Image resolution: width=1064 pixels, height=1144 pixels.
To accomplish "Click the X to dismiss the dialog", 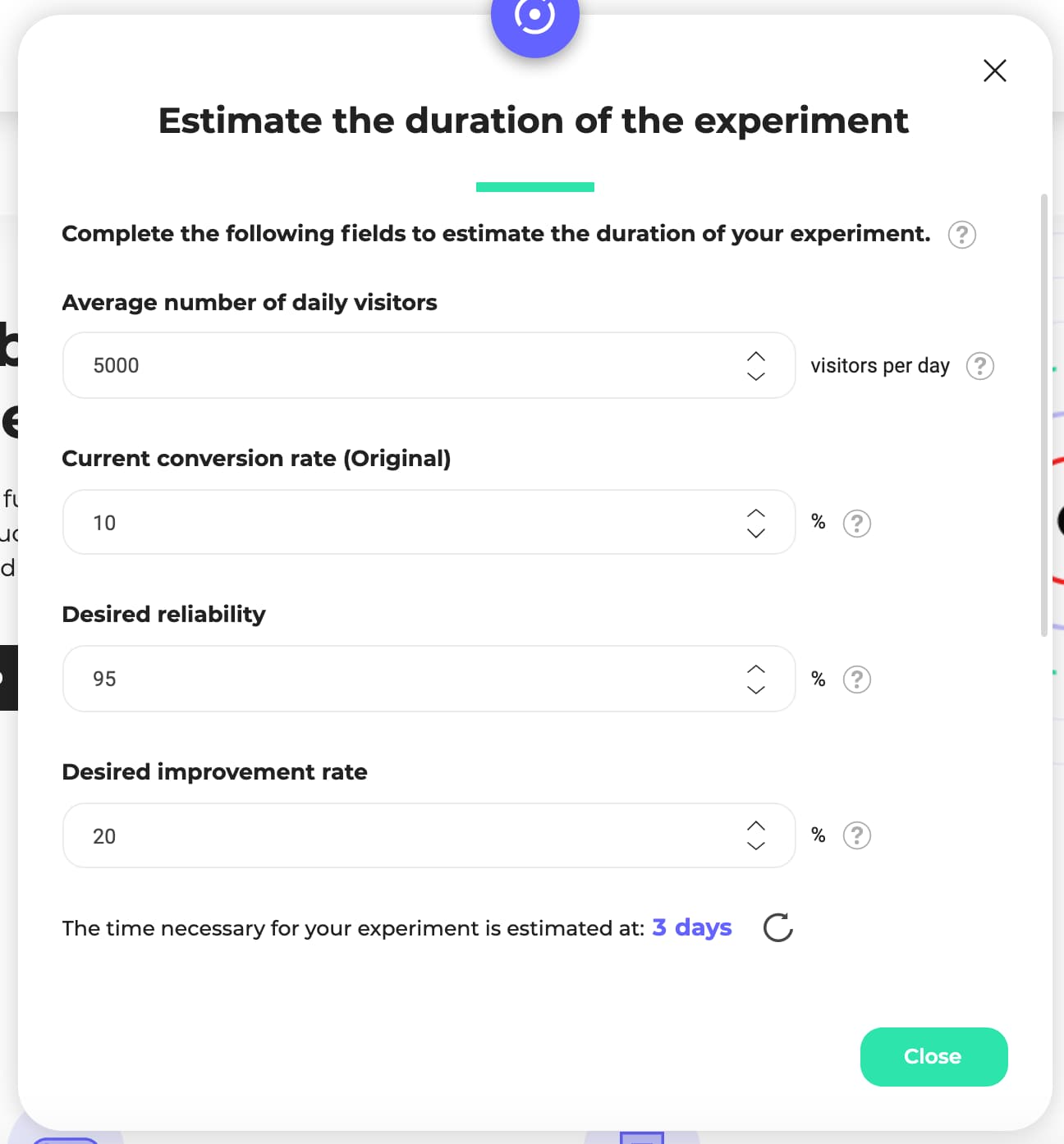I will pos(994,71).
